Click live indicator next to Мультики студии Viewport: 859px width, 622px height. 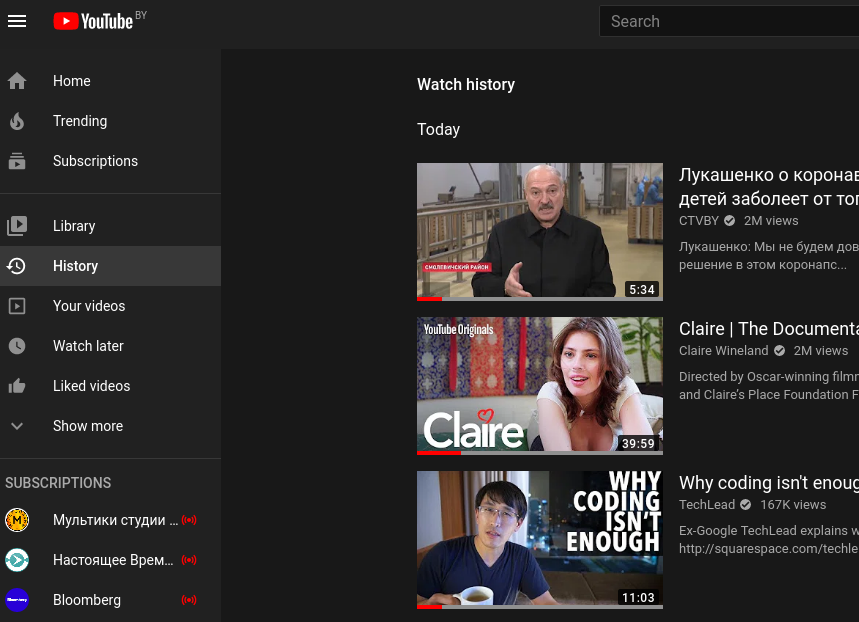(x=189, y=520)
